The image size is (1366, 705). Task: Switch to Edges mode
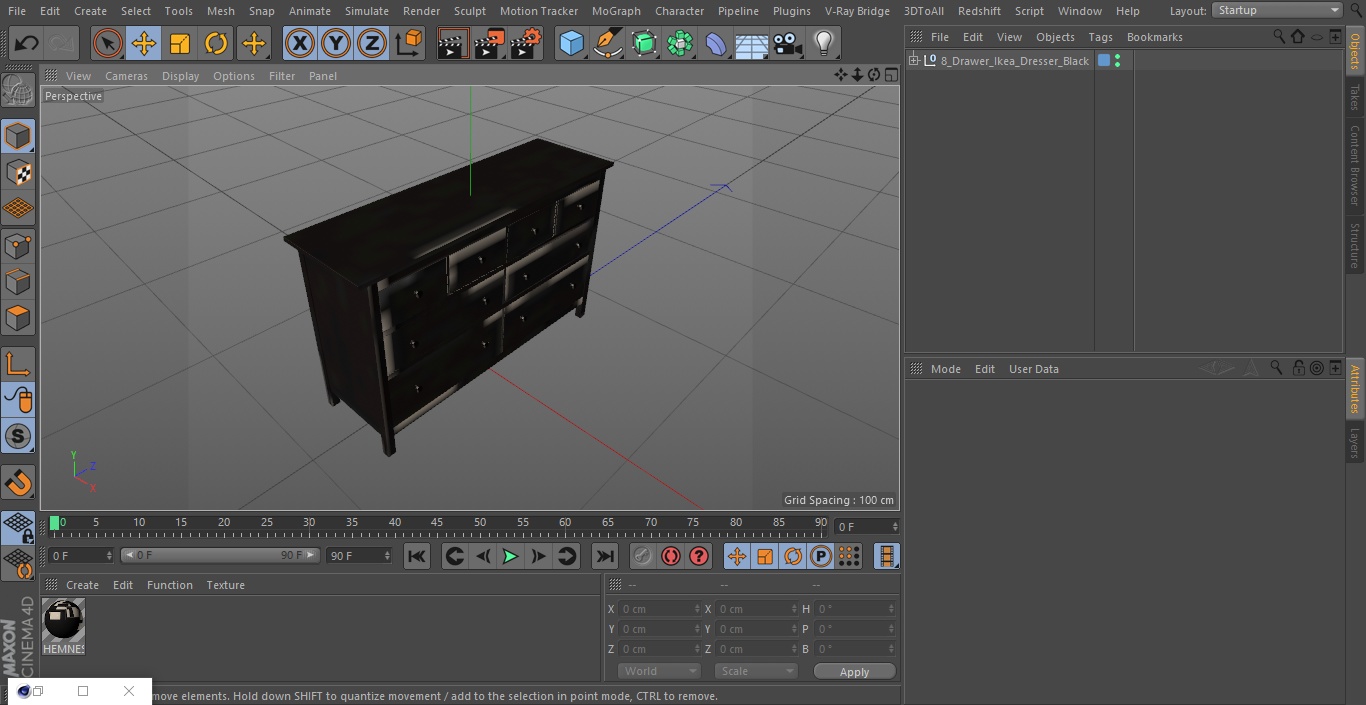18,281
